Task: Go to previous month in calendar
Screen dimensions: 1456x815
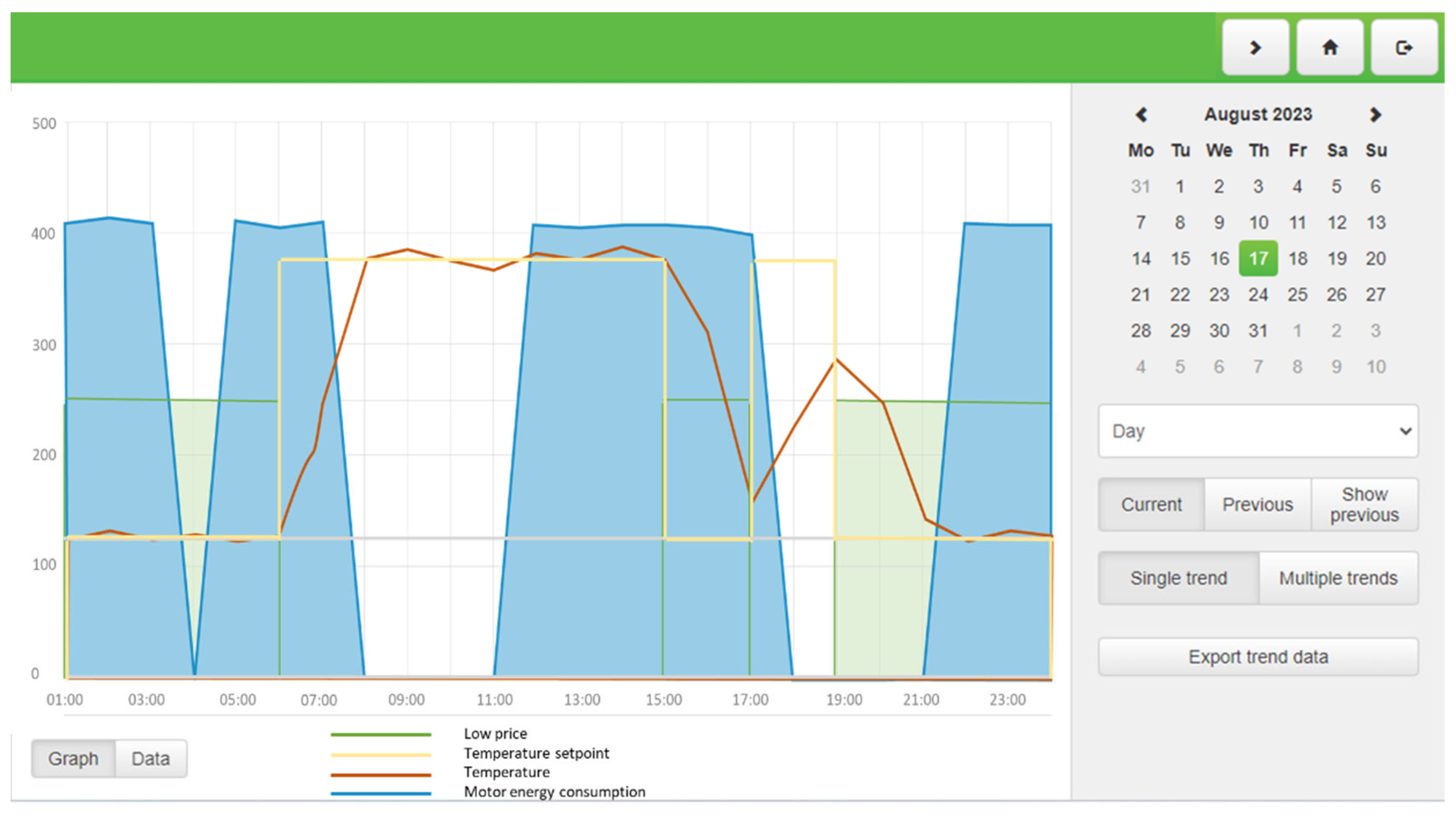Action: (x=1141, y=115)
